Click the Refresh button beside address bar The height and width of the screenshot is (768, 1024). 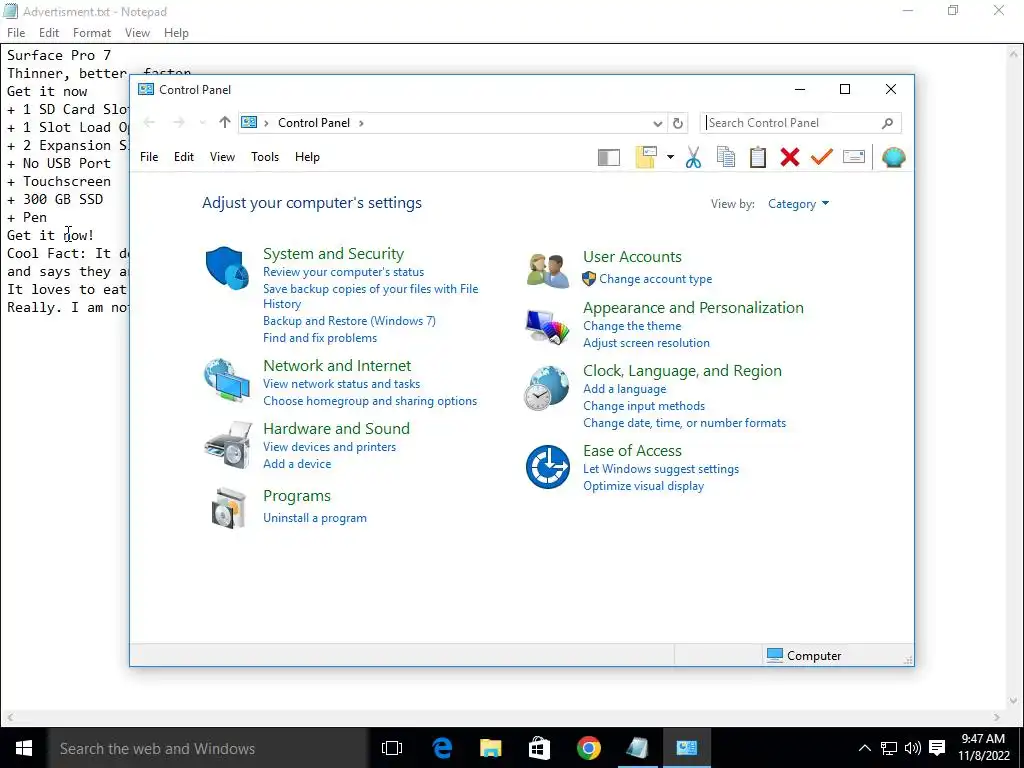[678, 123]
